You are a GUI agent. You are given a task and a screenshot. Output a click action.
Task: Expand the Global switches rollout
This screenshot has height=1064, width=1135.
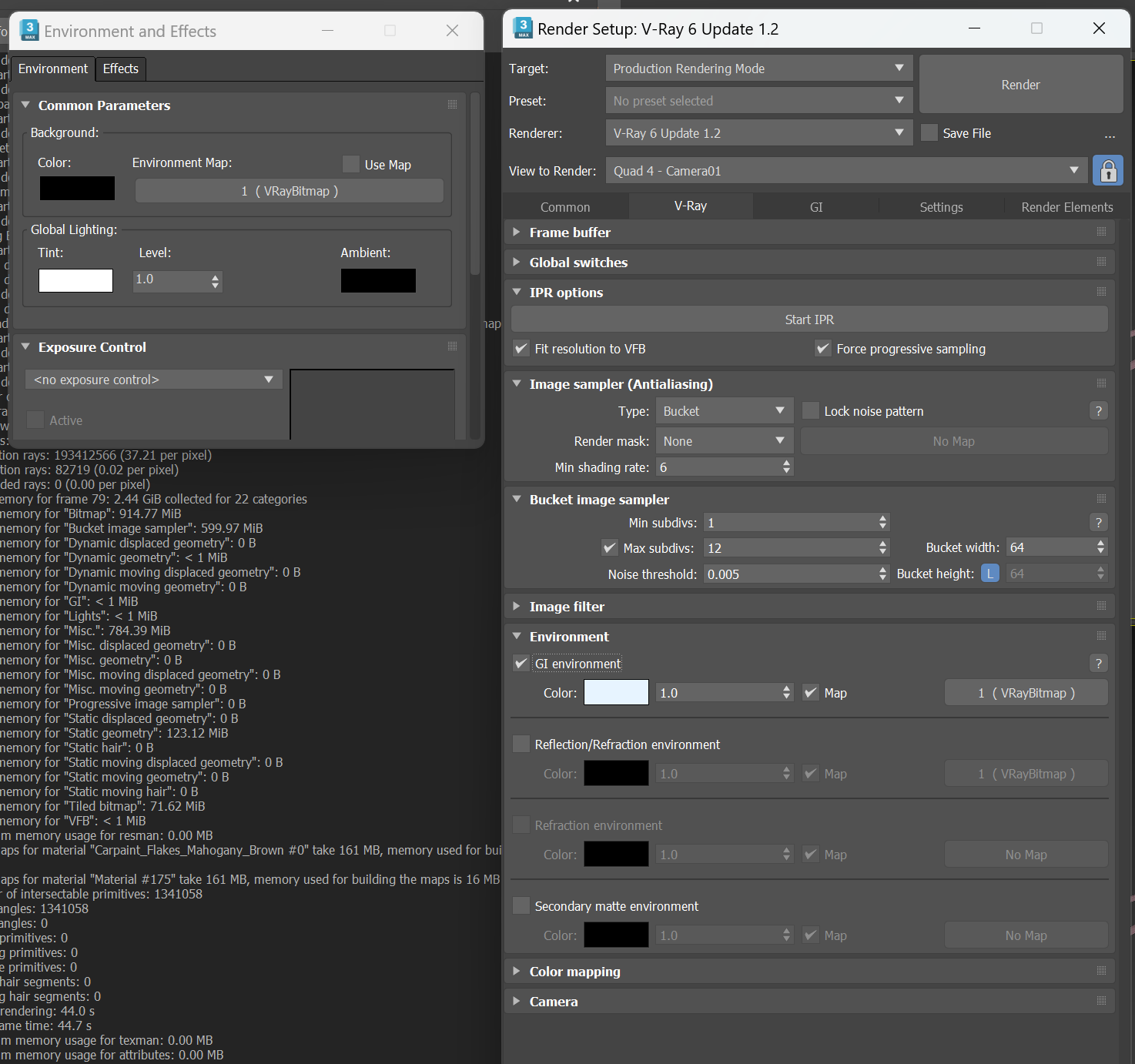click(x=517, y=262)
